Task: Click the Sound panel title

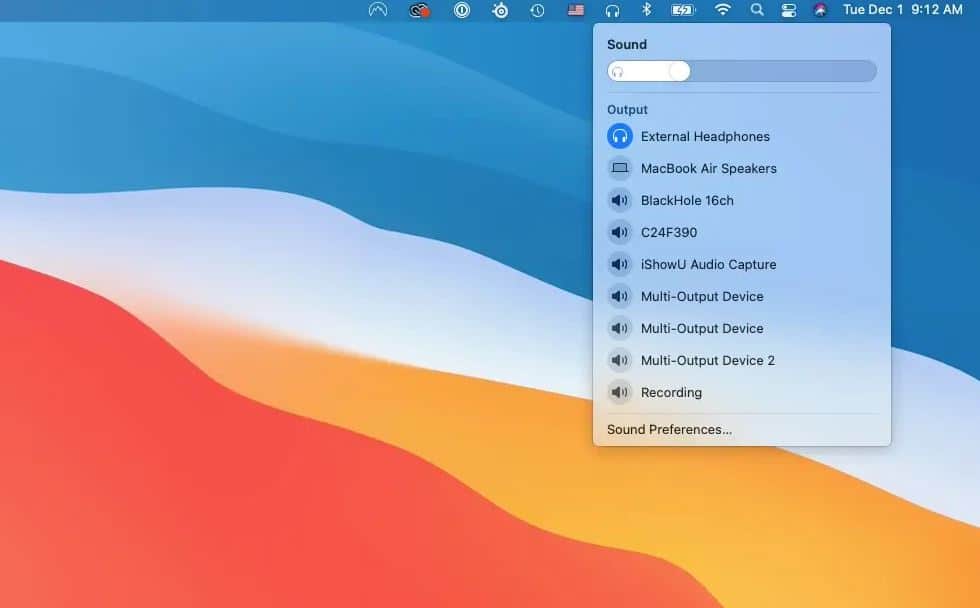Action: [627, 44]
